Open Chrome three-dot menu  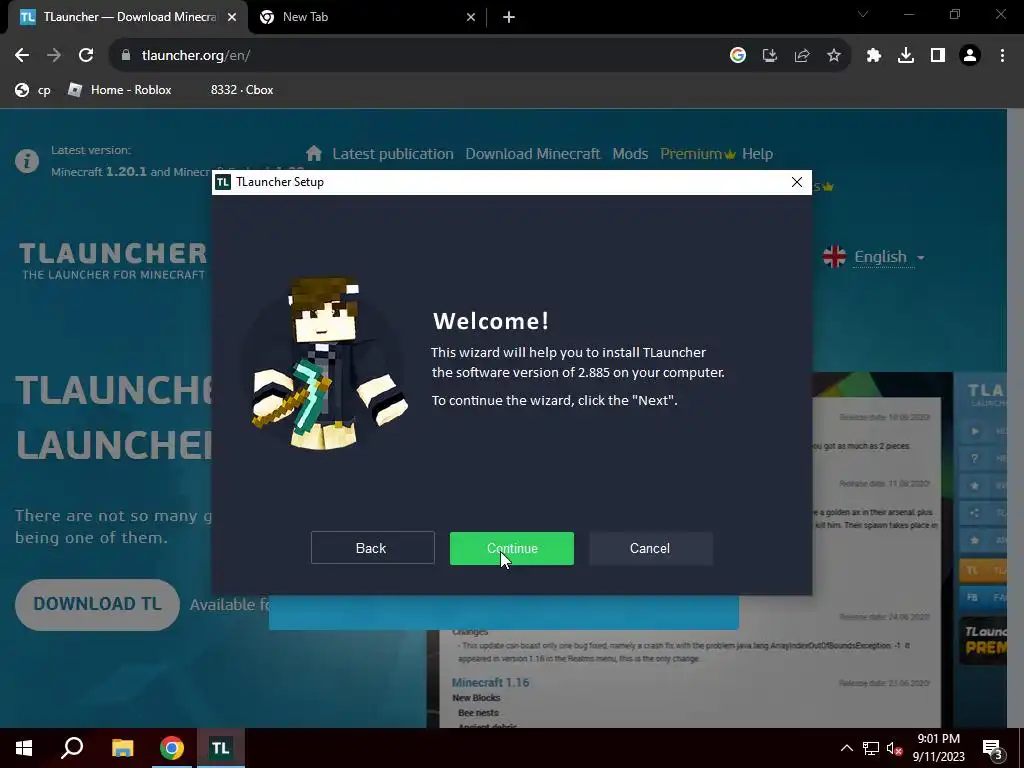(1002, 56)
